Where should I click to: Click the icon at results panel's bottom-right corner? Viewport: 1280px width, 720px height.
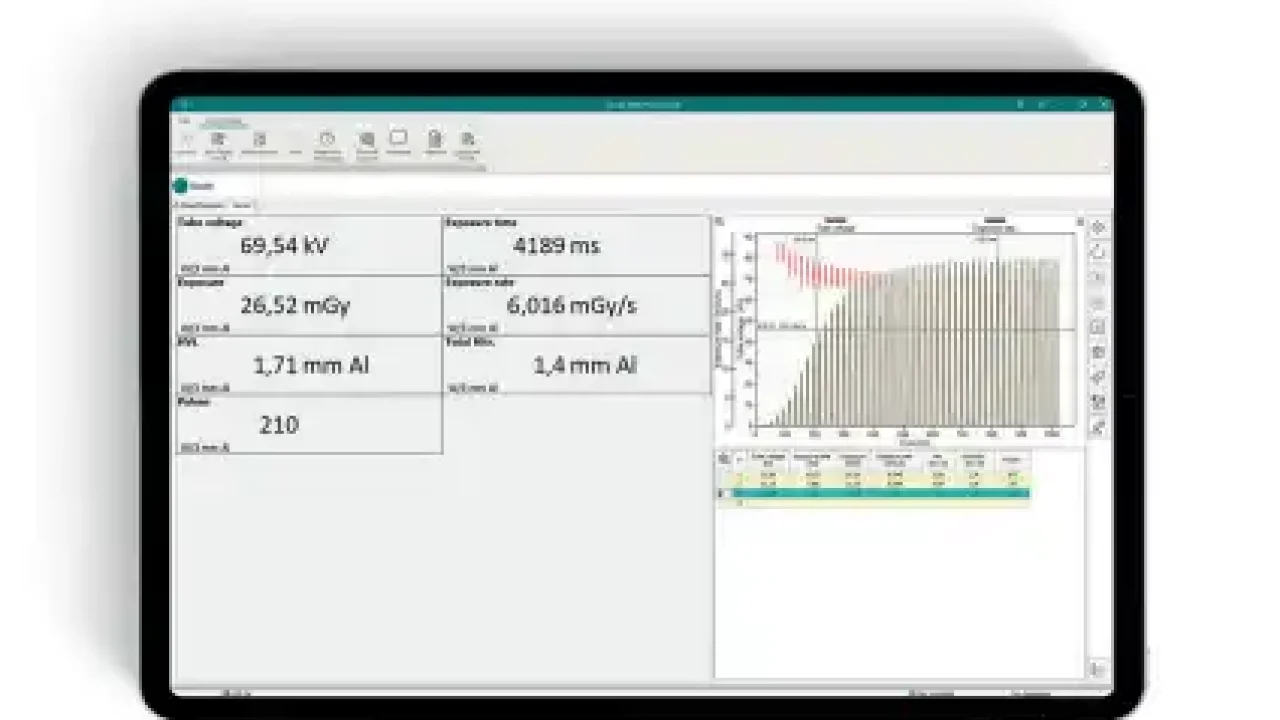(1097, 669)
